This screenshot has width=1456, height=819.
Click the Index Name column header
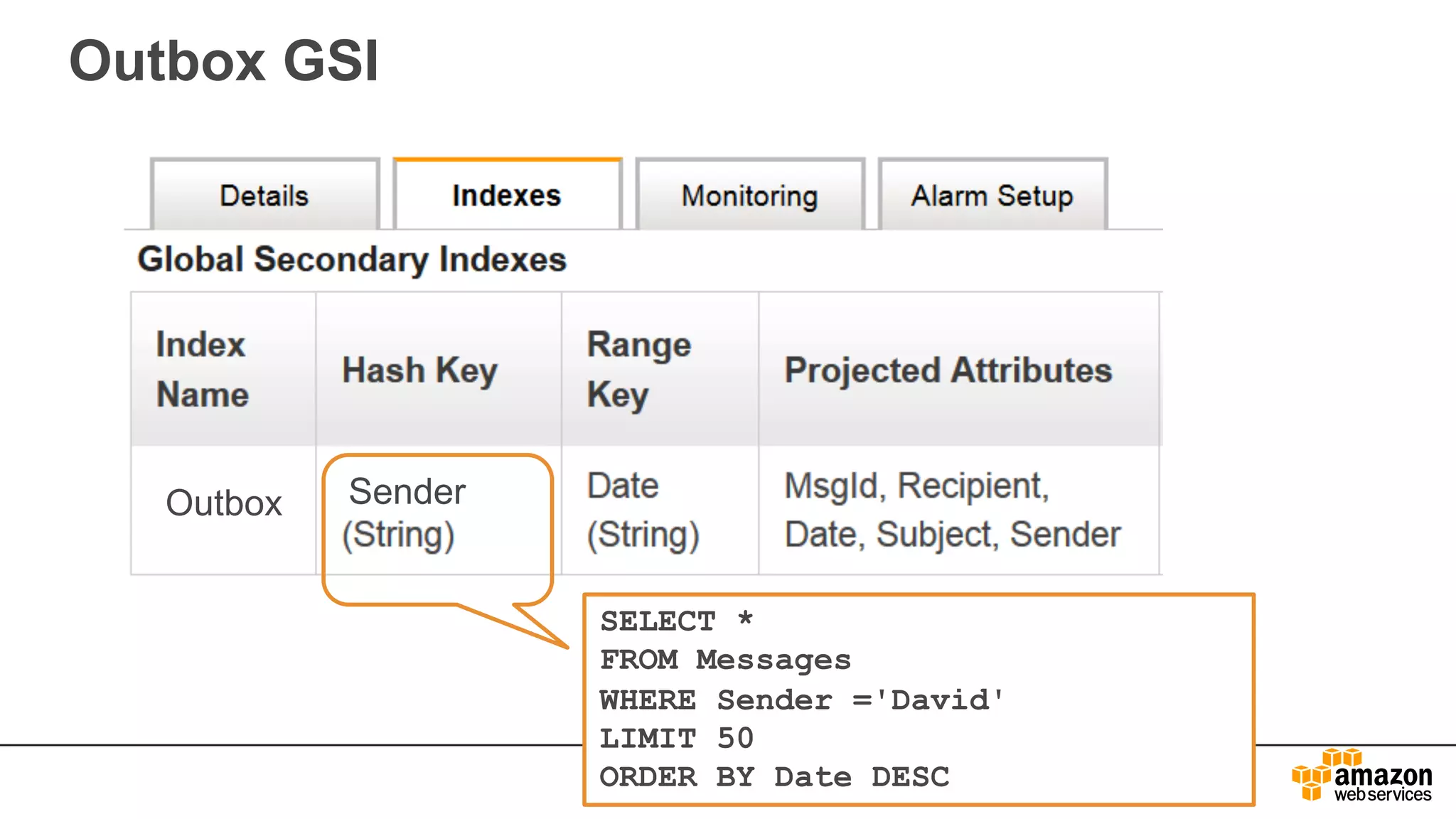point(203,370)
